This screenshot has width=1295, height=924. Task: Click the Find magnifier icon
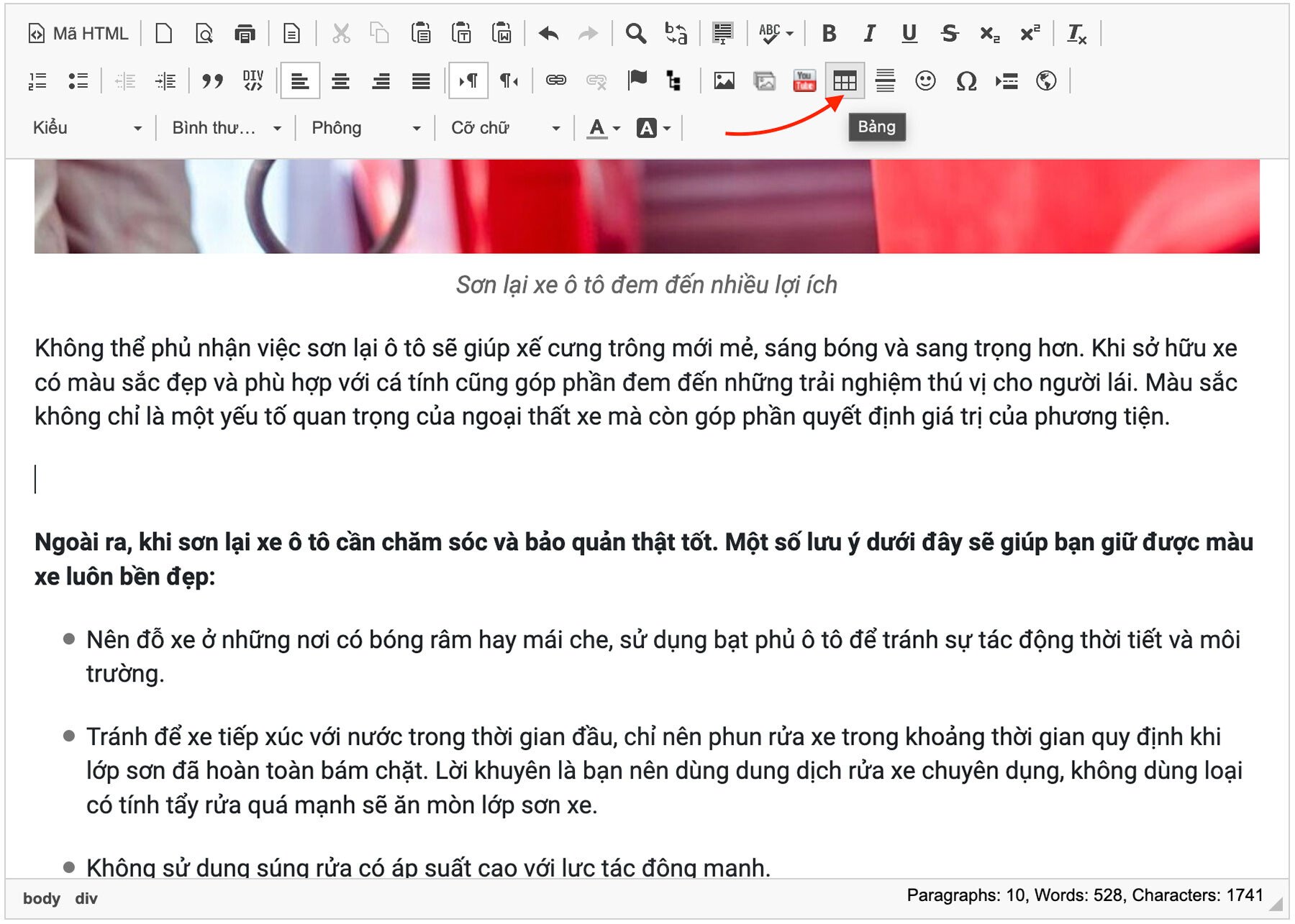635,34
